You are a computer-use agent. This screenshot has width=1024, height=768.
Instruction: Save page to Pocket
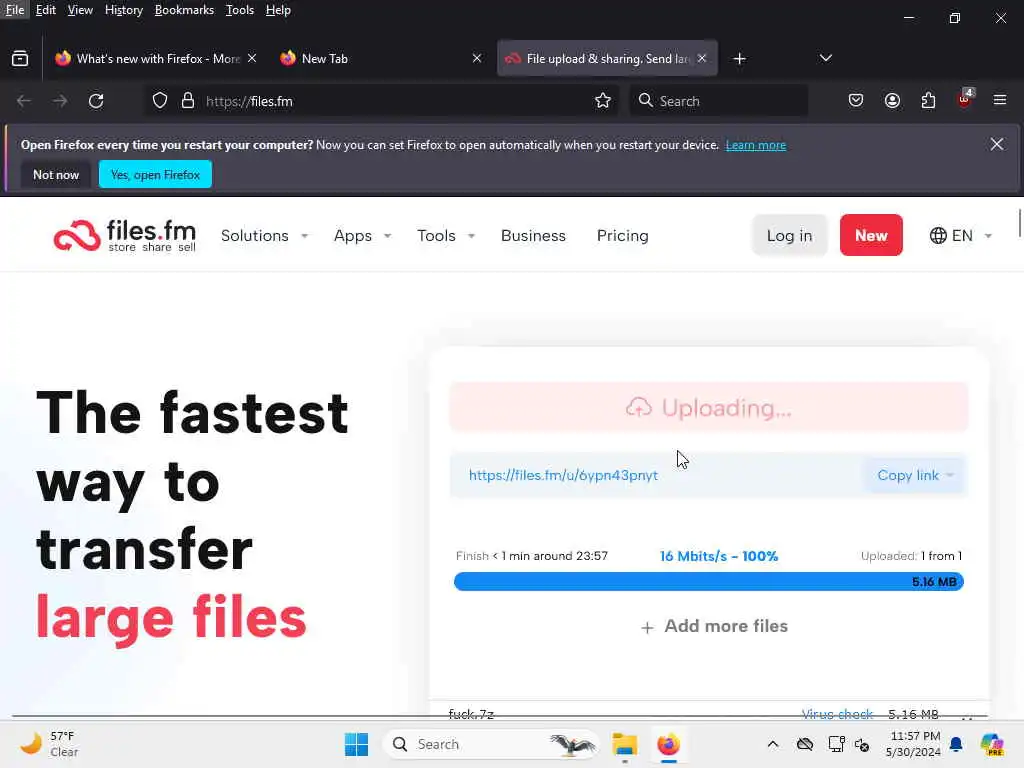[856, 101]
